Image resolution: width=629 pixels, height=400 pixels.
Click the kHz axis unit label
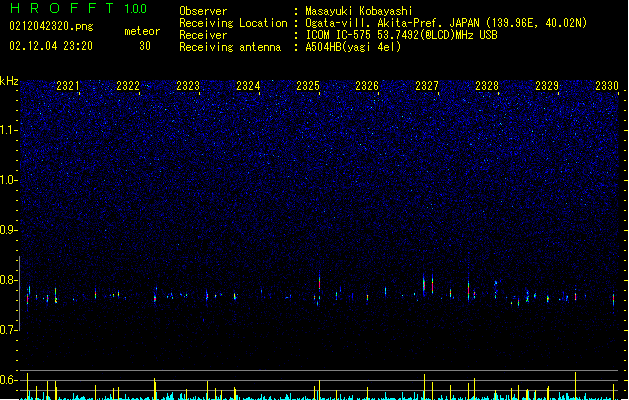[9, 81]
